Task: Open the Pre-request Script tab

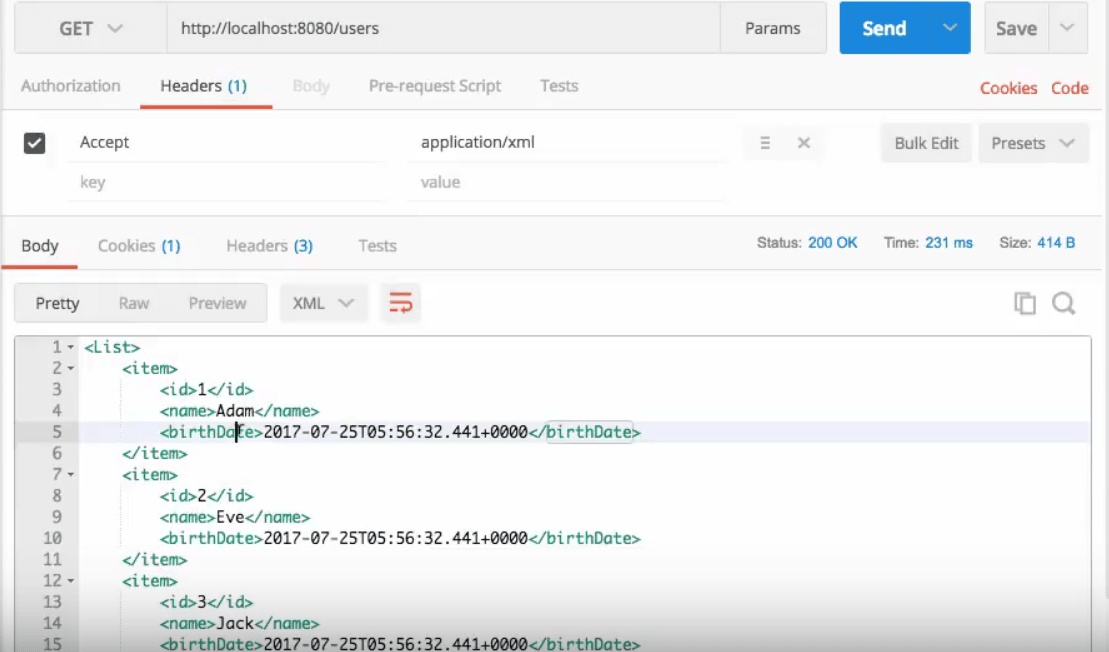Action: (x=435, y=86)
